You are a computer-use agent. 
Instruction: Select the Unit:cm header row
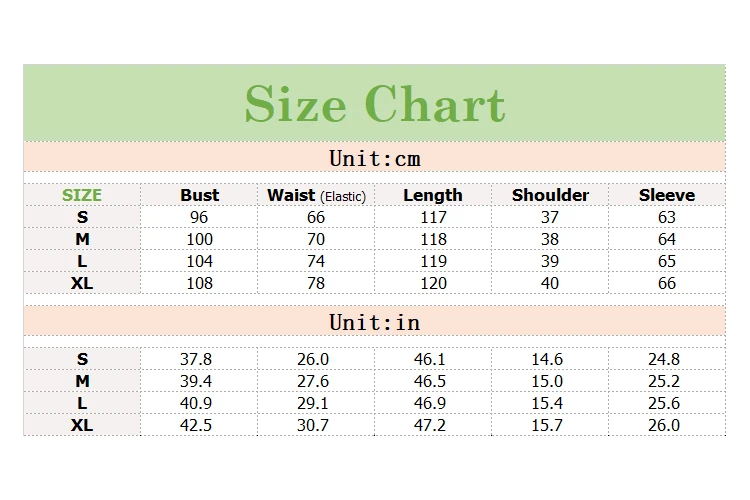[x=375, y=158]
